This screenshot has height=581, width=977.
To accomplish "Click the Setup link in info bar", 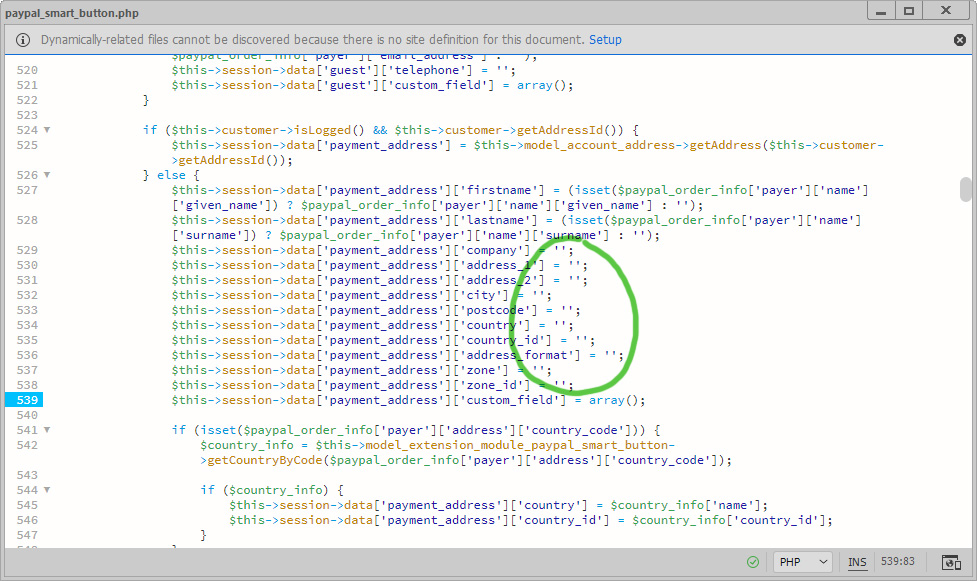I will [x=604, y=40].
